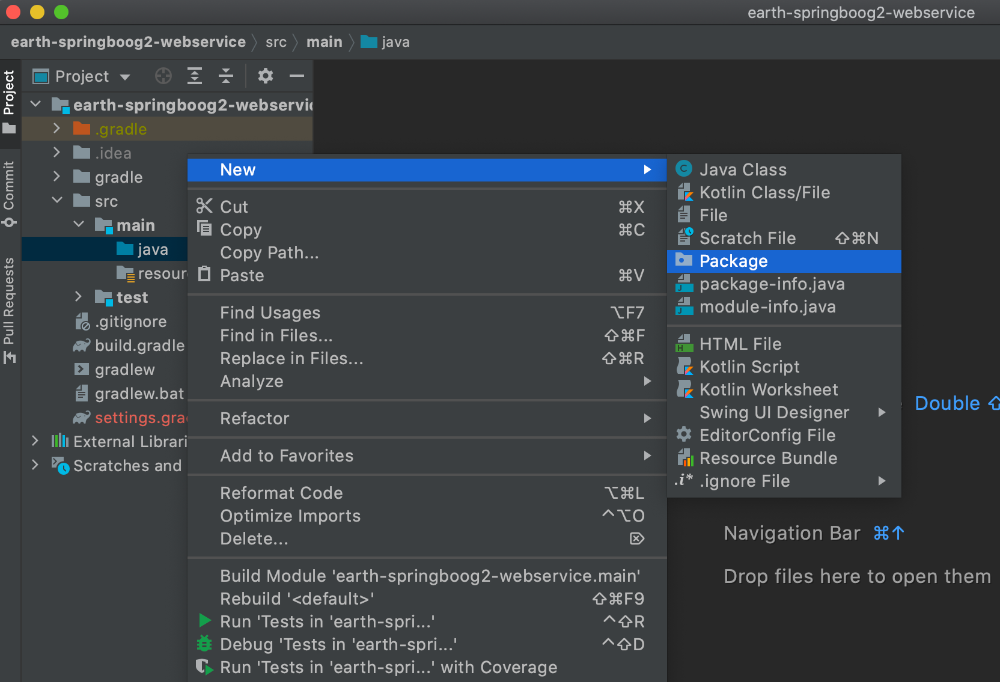The image size is (1000, 682).
Task: Open the Project tool window tab
Action: (9, 101)
